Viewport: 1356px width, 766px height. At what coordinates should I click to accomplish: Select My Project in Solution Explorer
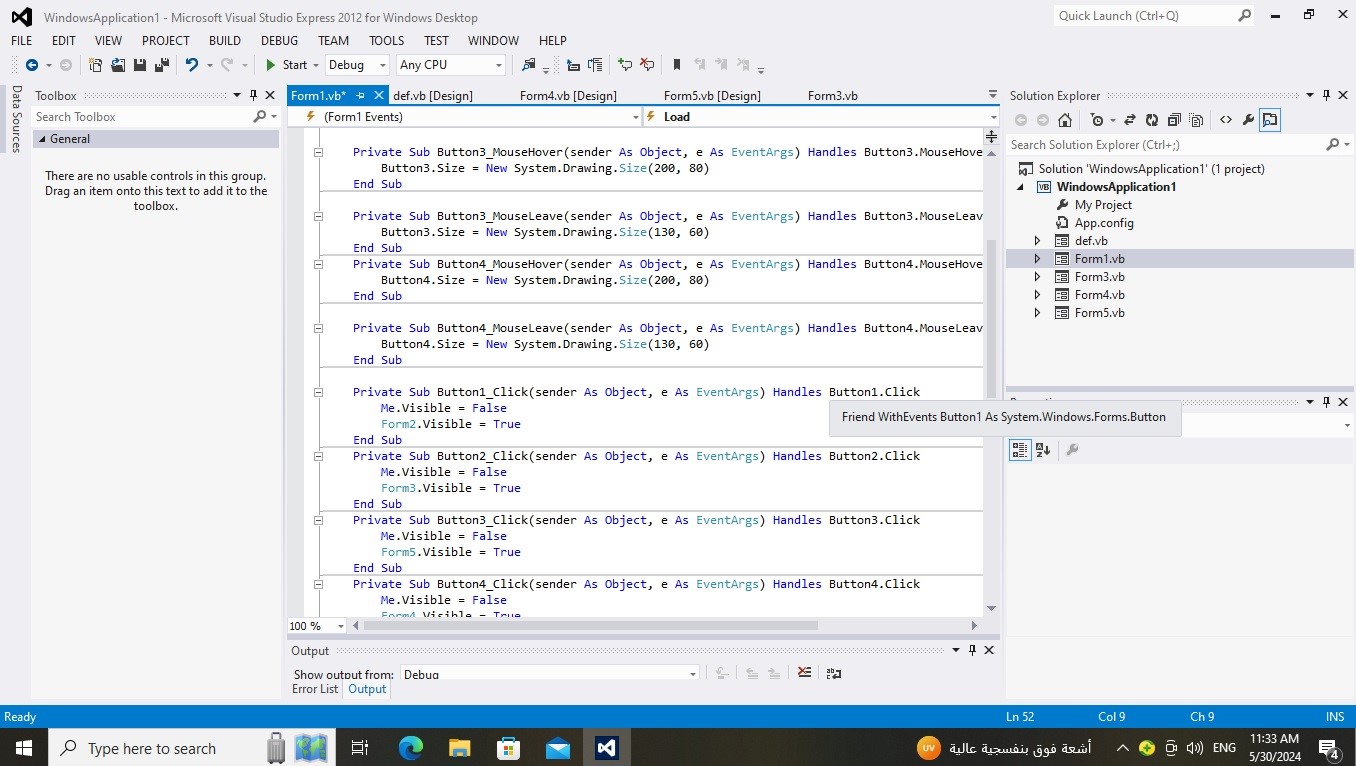point(1103,205)
